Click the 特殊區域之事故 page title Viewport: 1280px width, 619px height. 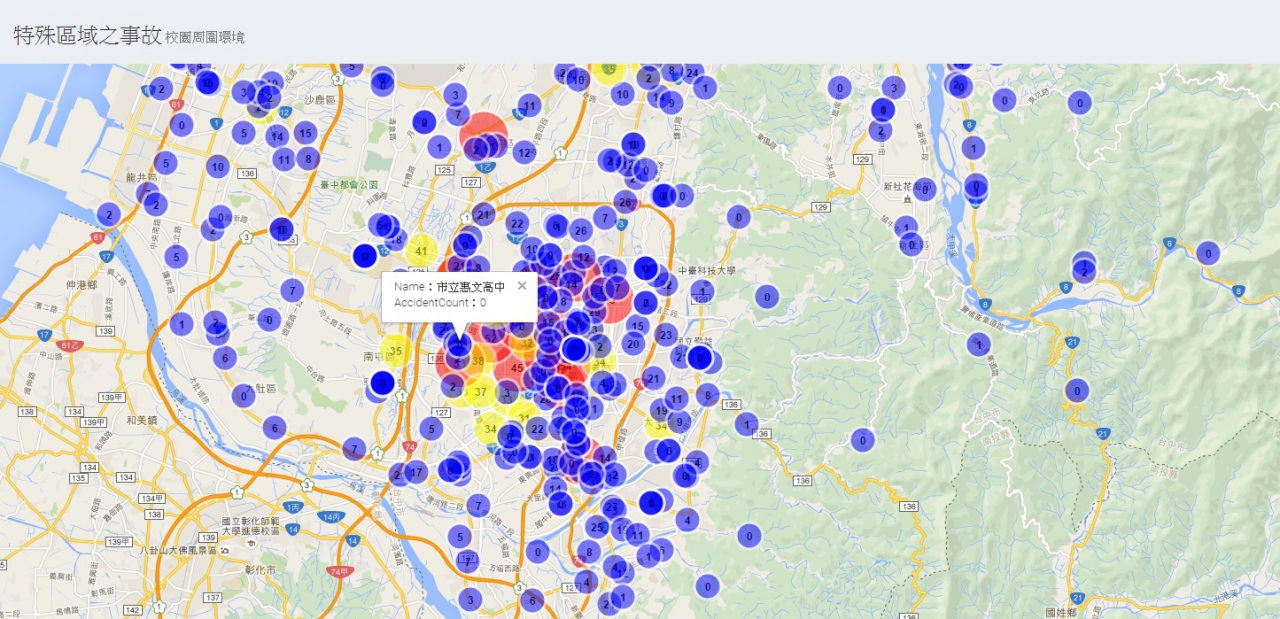tap(87, 35)
